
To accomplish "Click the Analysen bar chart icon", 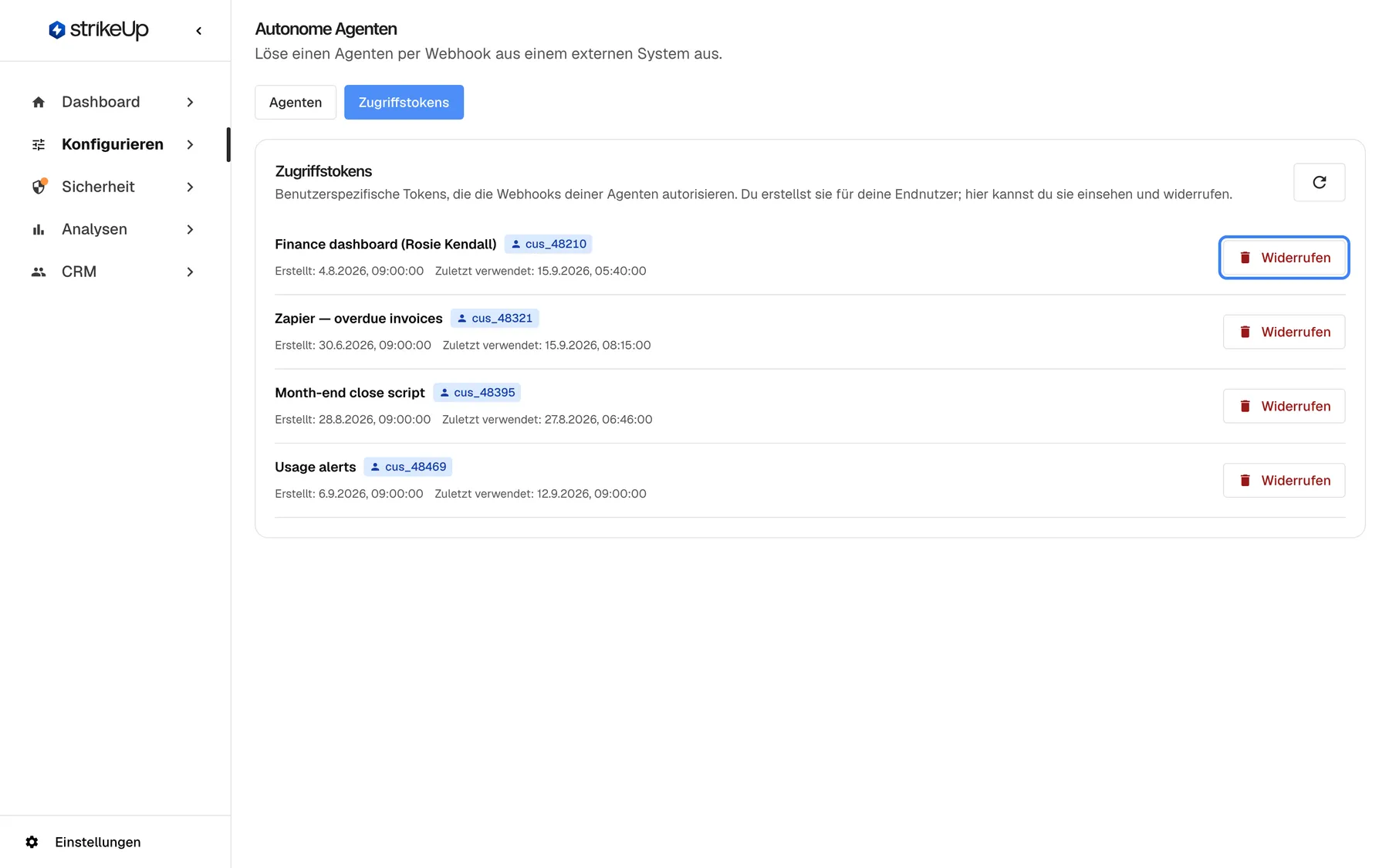I will click(39, 229).
